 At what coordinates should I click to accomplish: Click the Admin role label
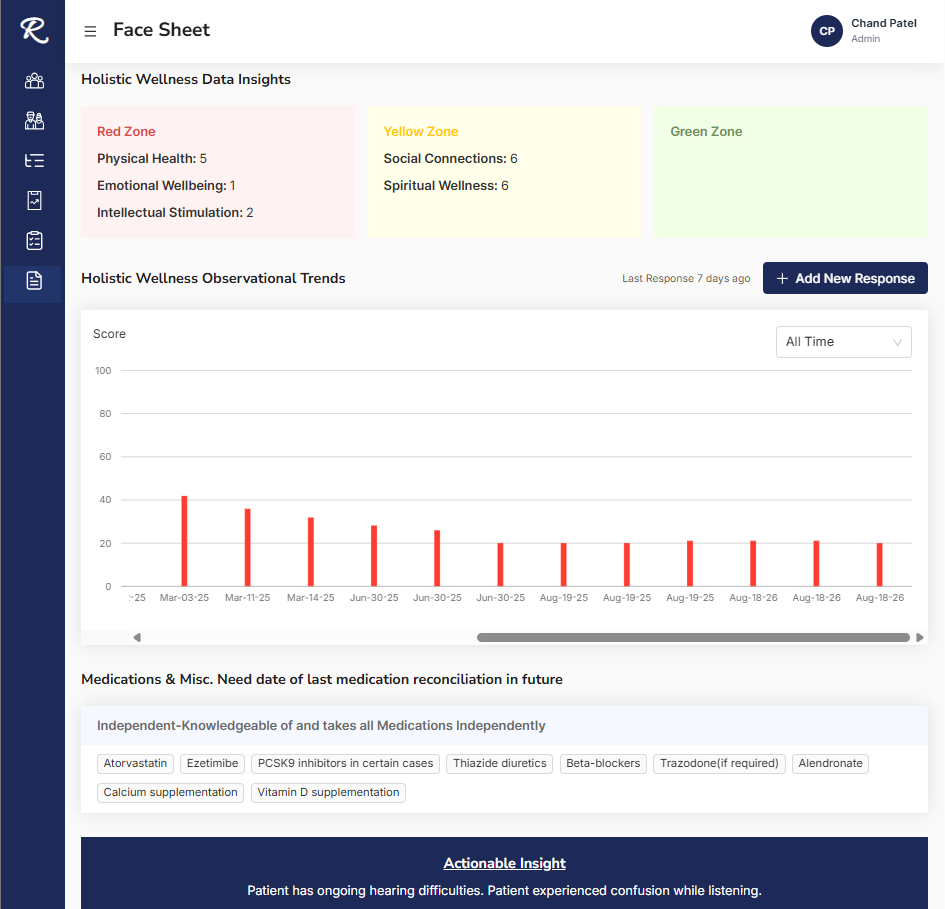click(x=865, y=39)
